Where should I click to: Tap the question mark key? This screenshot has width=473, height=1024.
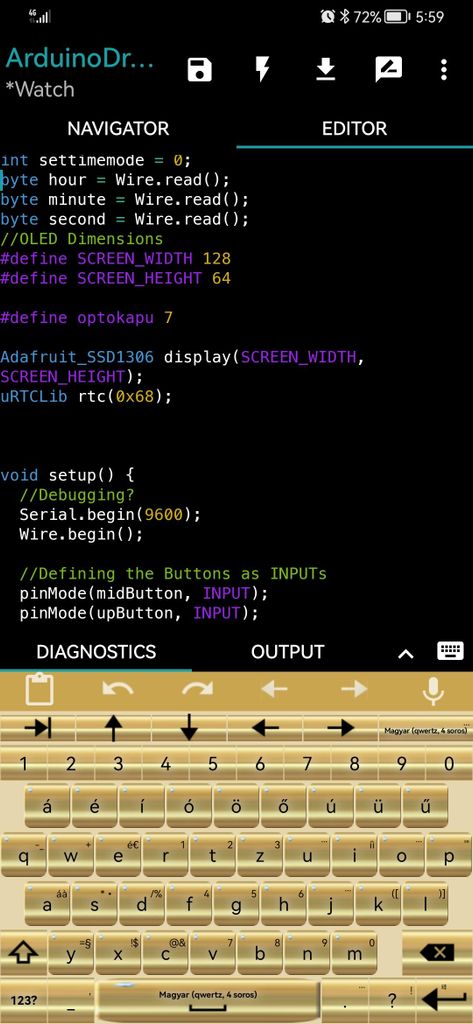pyautogui.click(x=393, y=1000)
